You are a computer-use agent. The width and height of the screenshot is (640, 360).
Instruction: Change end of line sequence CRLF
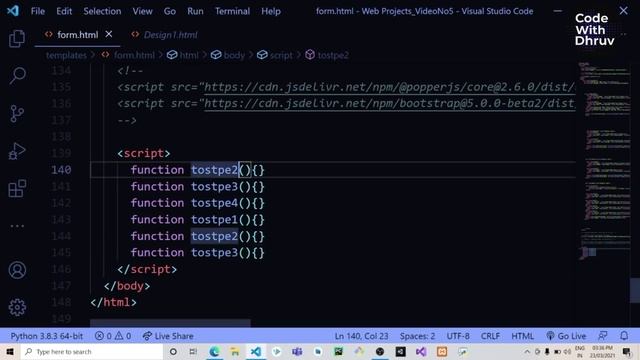pyautogui.click(x=490, y=336)
